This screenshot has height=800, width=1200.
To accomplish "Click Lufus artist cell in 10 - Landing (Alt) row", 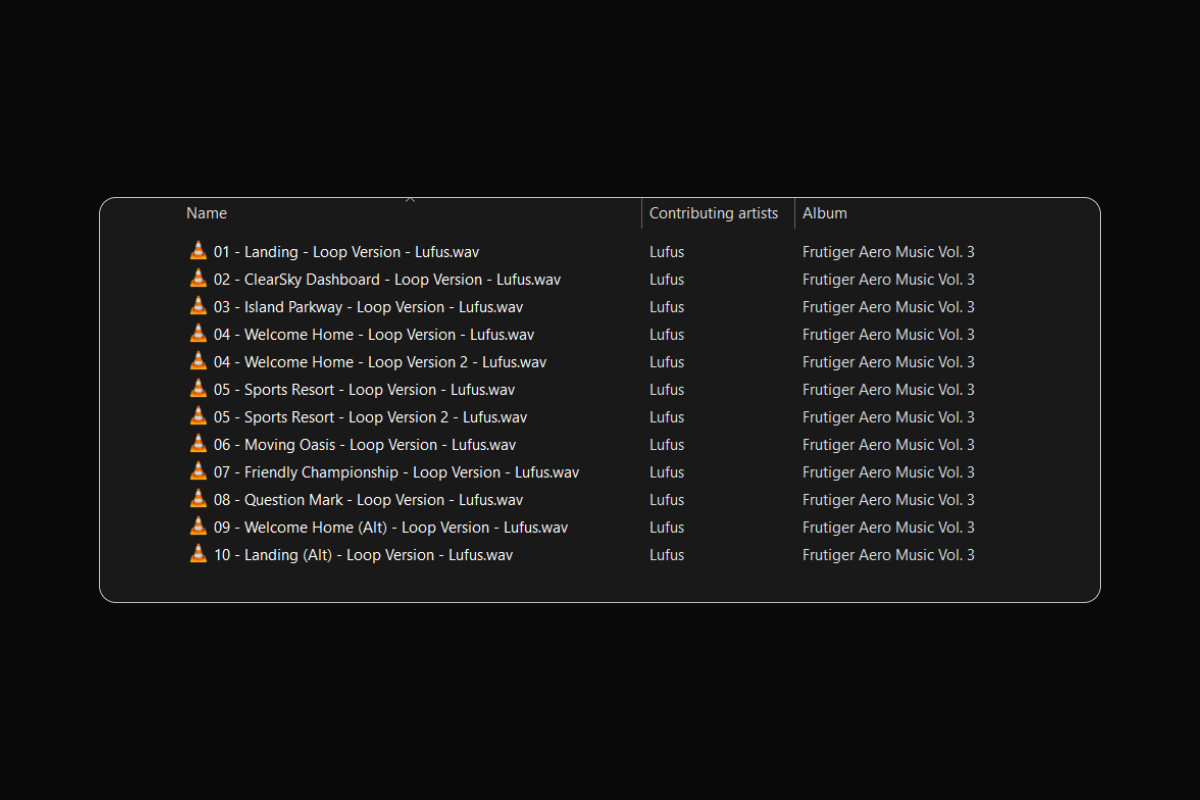I will [667, 555].
